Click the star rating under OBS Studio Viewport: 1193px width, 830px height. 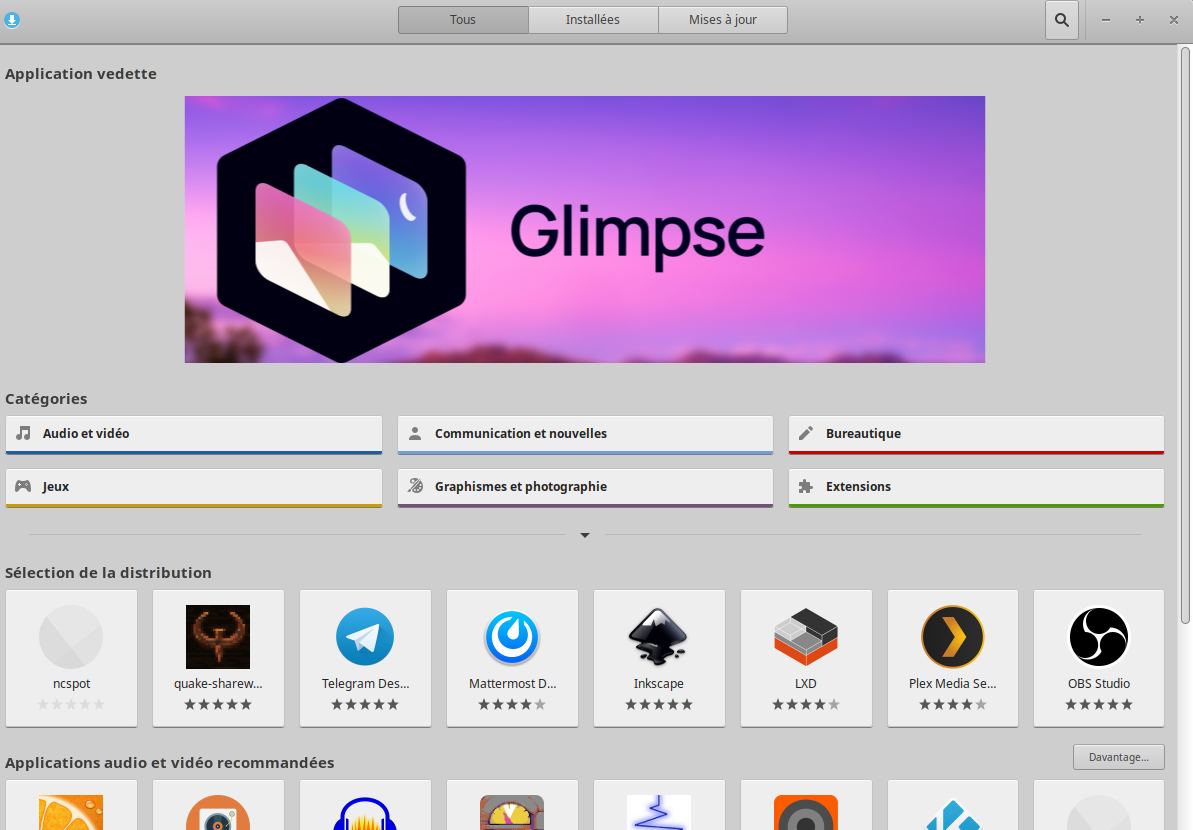pos(1099,704)
